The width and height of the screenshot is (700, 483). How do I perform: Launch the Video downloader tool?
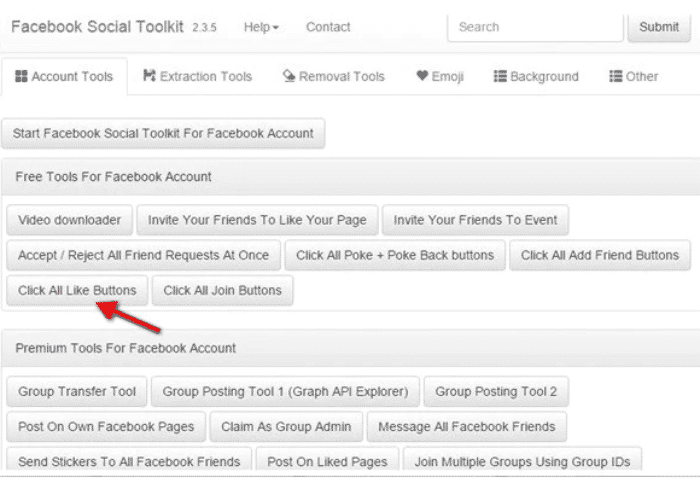click(x=70, y=220)
